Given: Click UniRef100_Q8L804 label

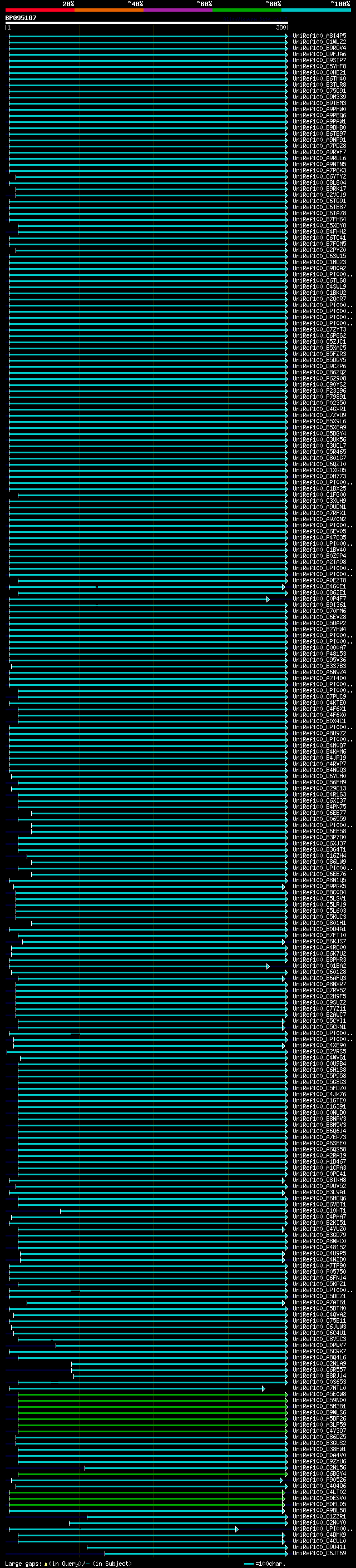Looking at the screenshot, I should tap(319, 182).
